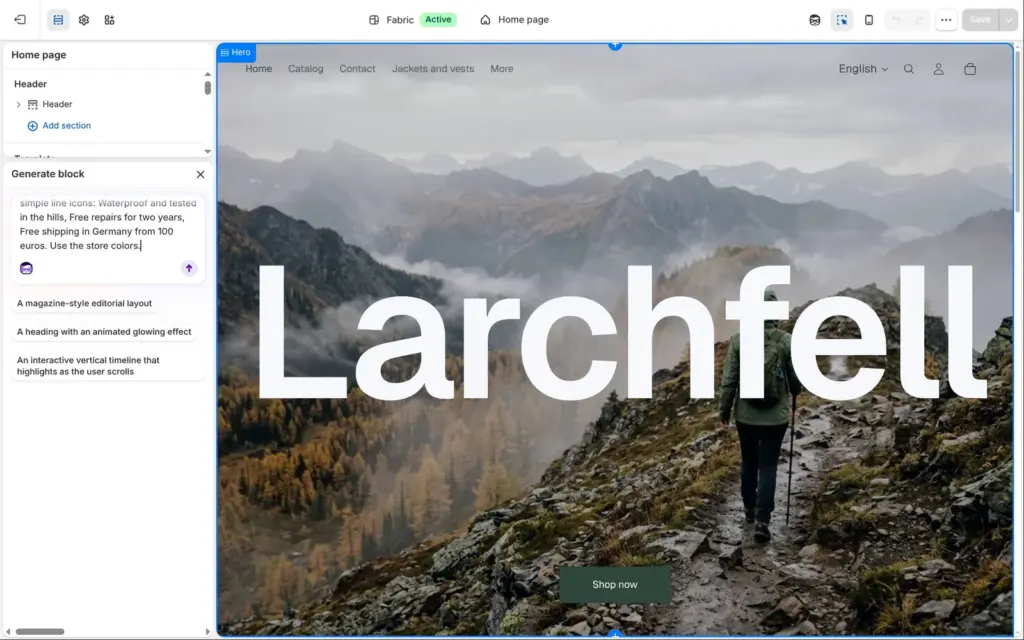Click the redo arrow icon
Screen dimensions: 1024x640
(x=919, y=20)
